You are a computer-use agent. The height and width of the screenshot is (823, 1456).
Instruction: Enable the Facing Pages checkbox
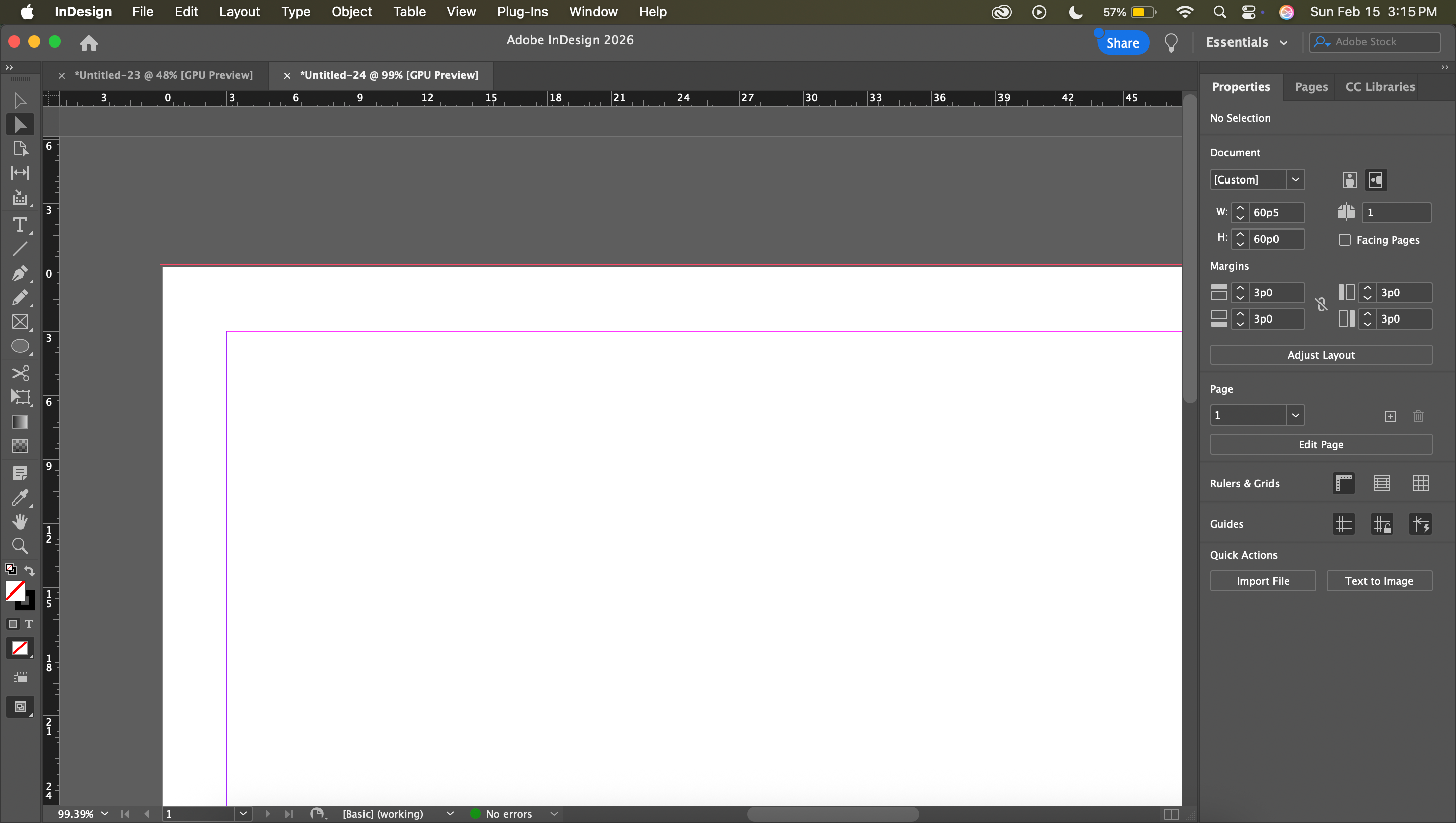tap(1345, 240)
